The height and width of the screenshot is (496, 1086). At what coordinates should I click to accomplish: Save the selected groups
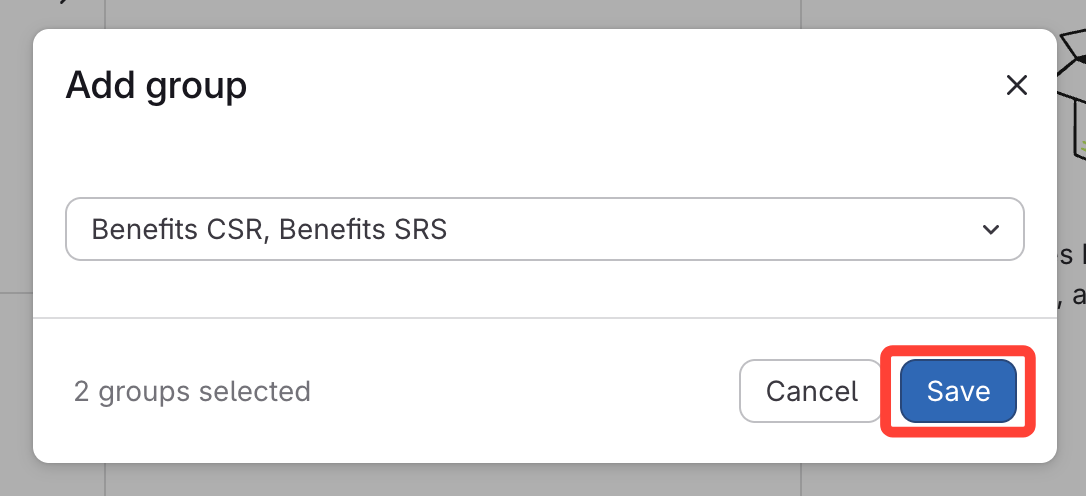(x=958, y=391)
